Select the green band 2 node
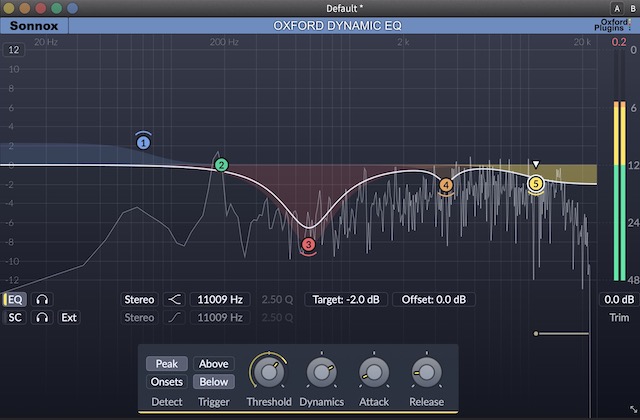Viewport: 640px width, 420px height. pos(221,165)
